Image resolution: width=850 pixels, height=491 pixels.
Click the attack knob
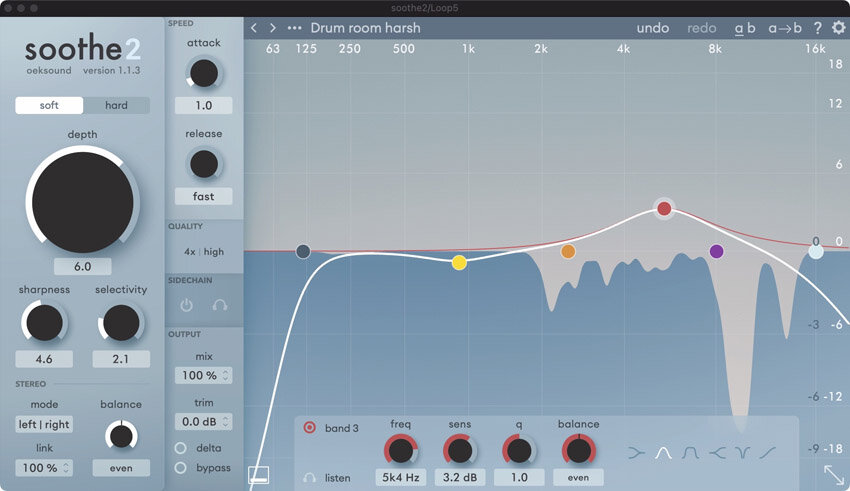[x=204, y=73]
